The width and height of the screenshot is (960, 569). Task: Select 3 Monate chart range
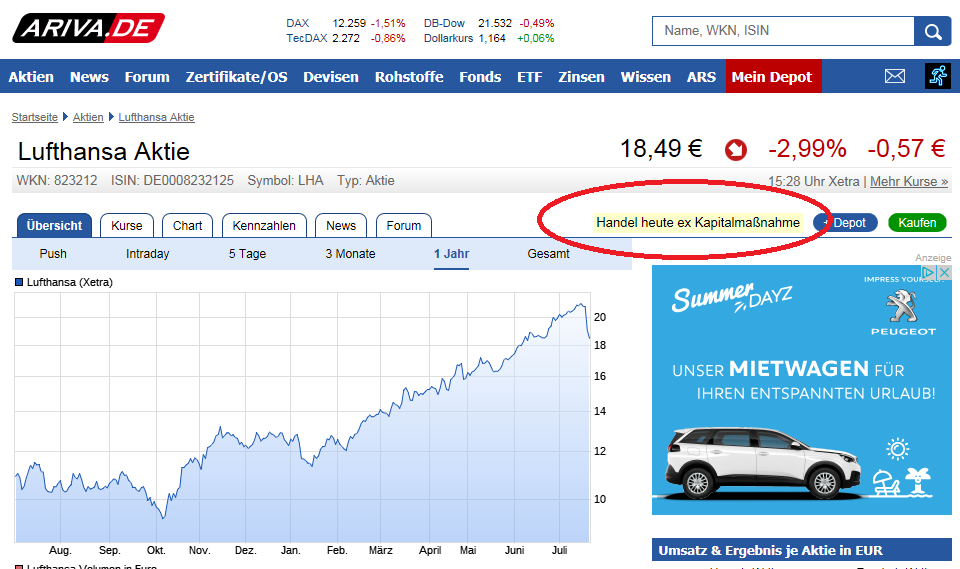point(350,254)
